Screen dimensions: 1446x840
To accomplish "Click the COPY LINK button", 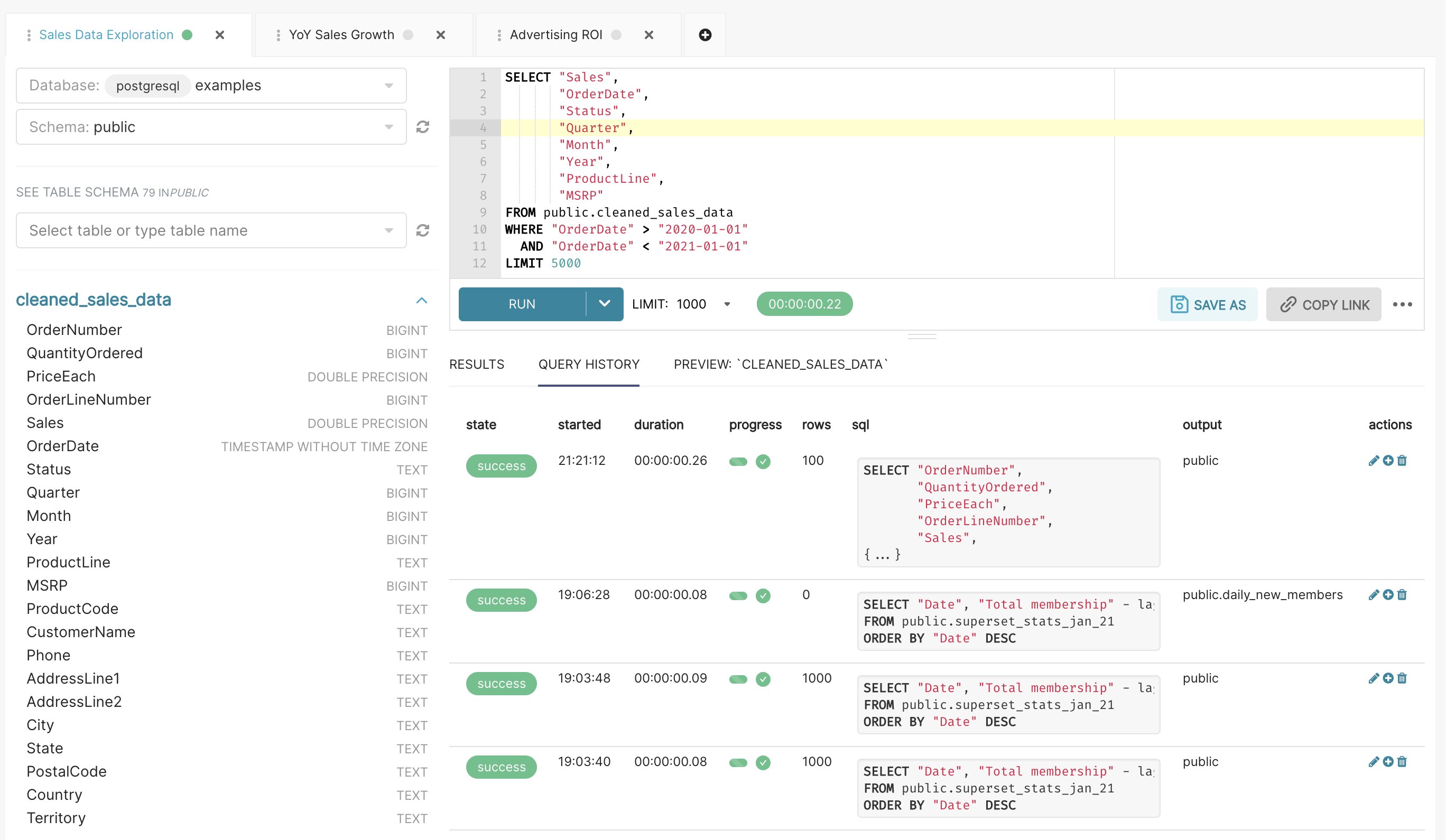I will coord(1323,305).
